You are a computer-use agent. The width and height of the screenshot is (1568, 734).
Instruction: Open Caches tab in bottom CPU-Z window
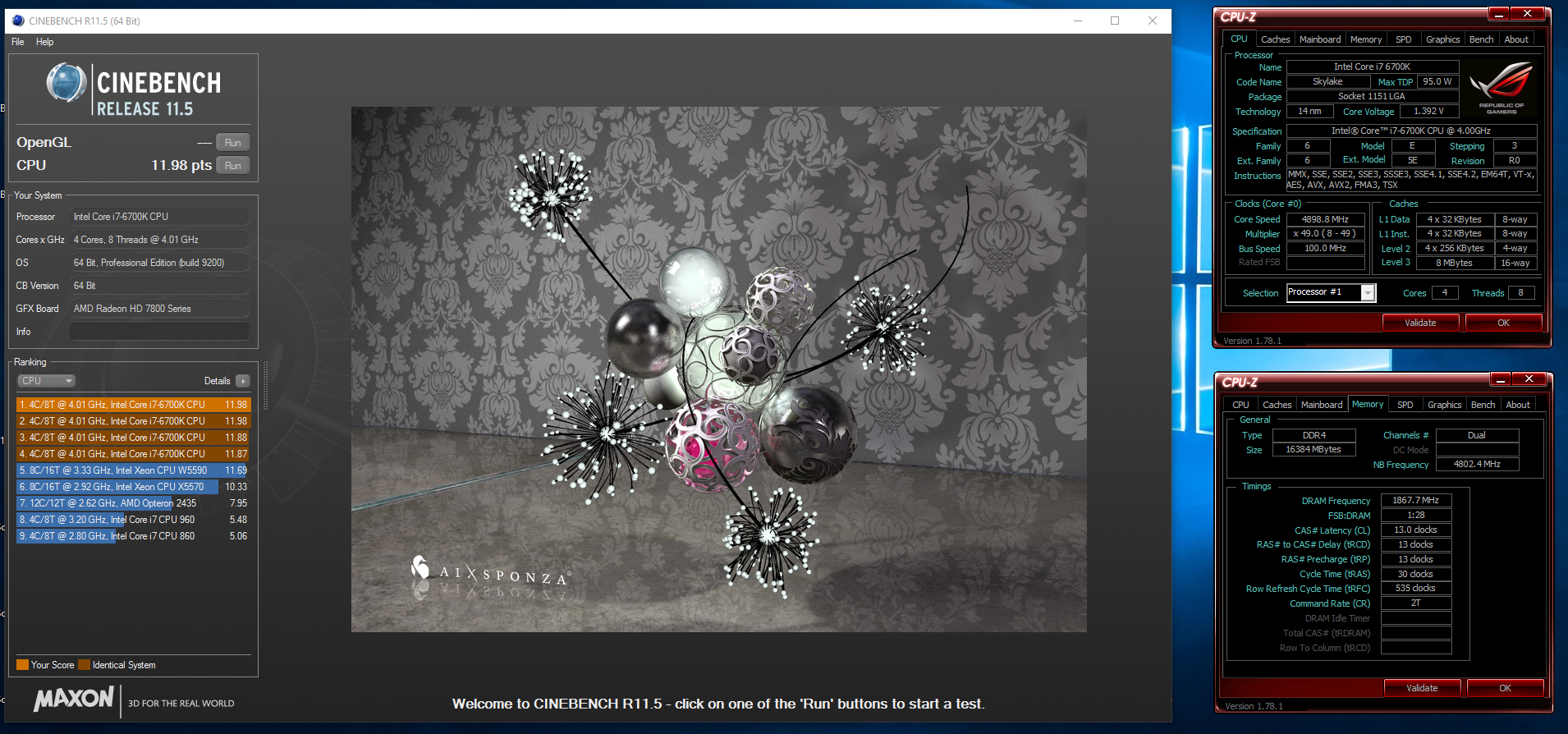[1277, 405]
